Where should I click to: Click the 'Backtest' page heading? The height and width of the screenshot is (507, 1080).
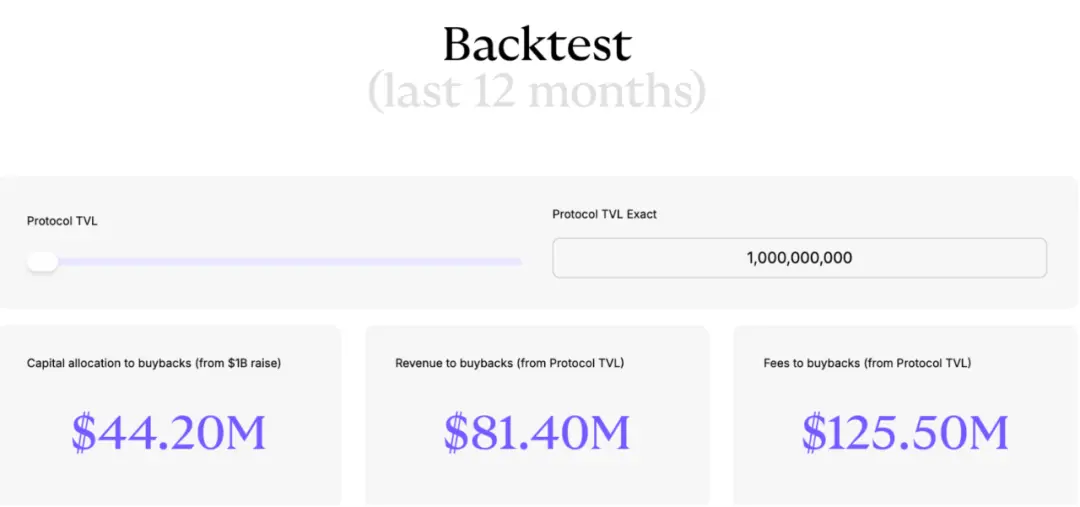(538, 44)
